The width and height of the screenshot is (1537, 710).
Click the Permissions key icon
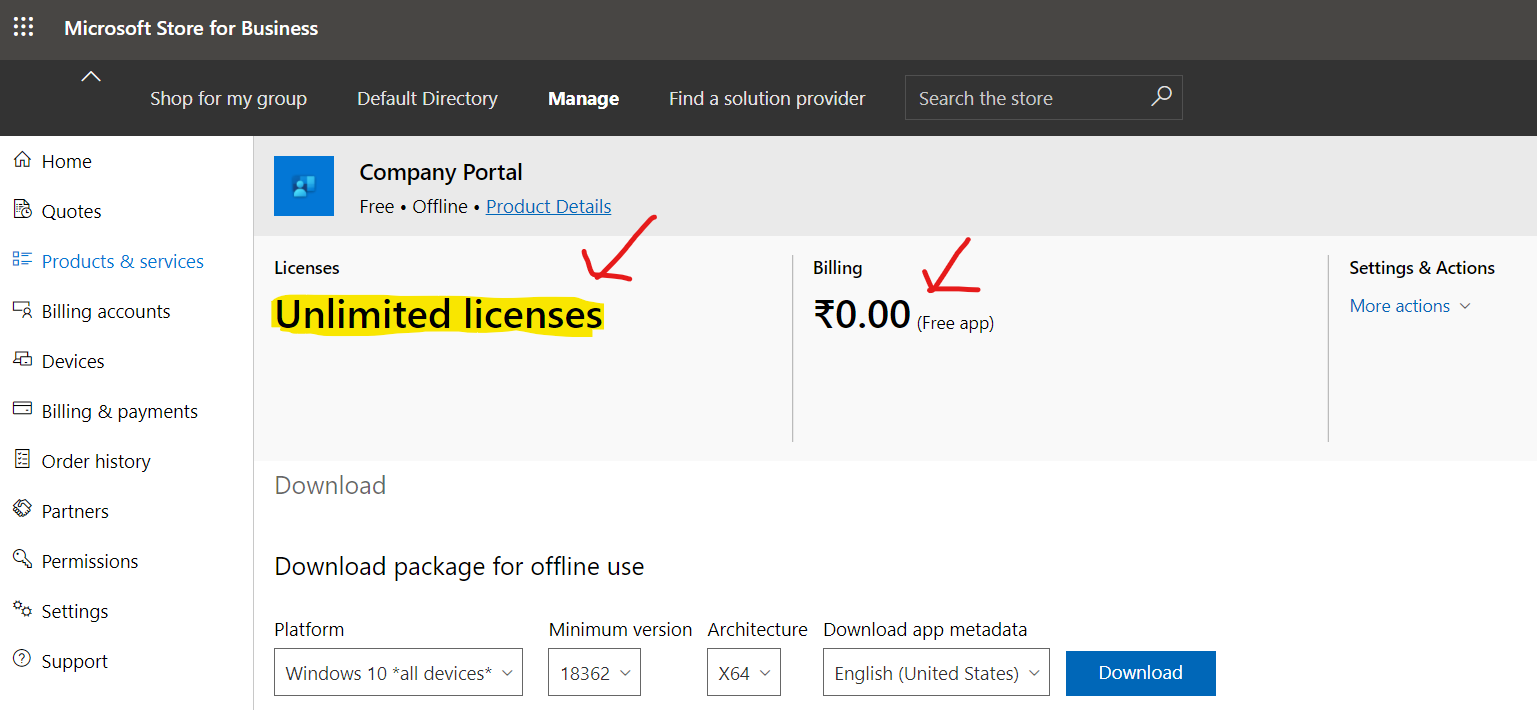pos(22,560)
